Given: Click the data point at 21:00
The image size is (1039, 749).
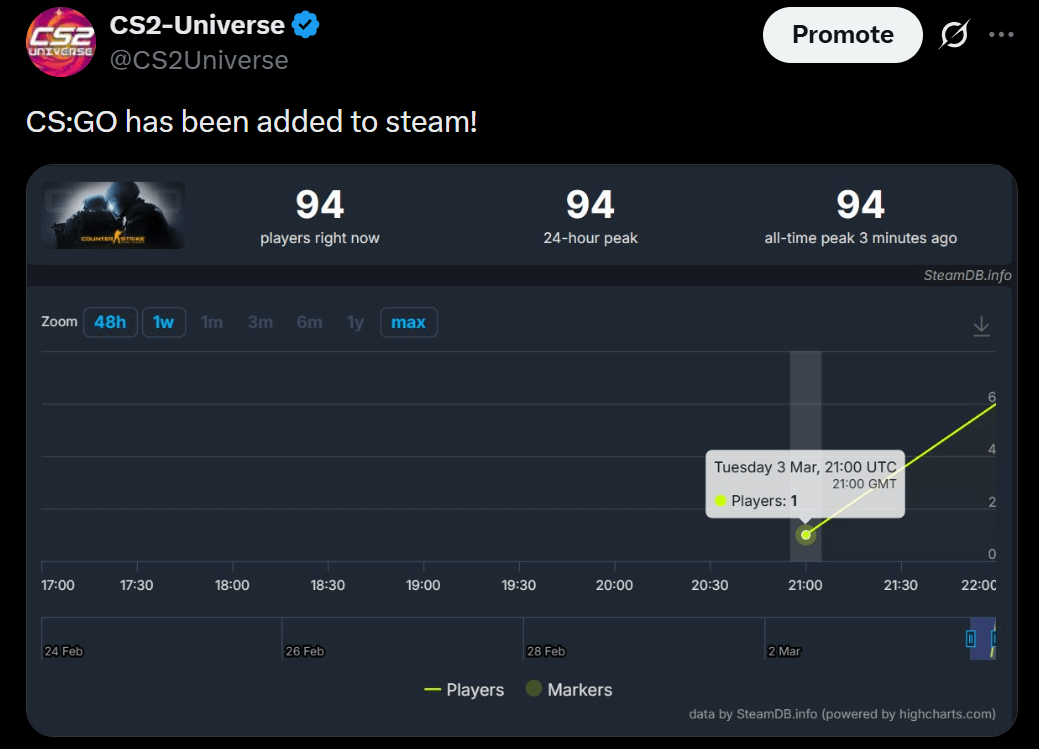Looking at the screenshot, I should tap(805, 535).
